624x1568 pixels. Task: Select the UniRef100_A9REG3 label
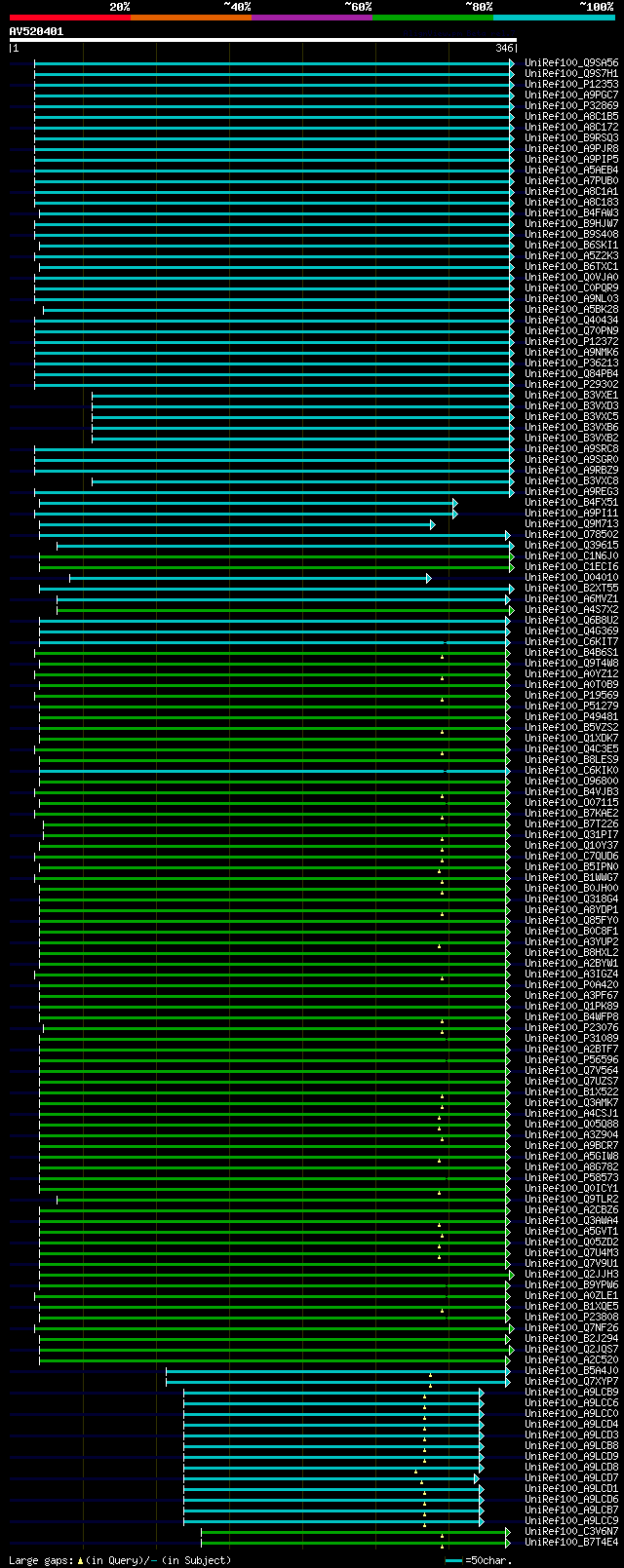pos(571,492)
